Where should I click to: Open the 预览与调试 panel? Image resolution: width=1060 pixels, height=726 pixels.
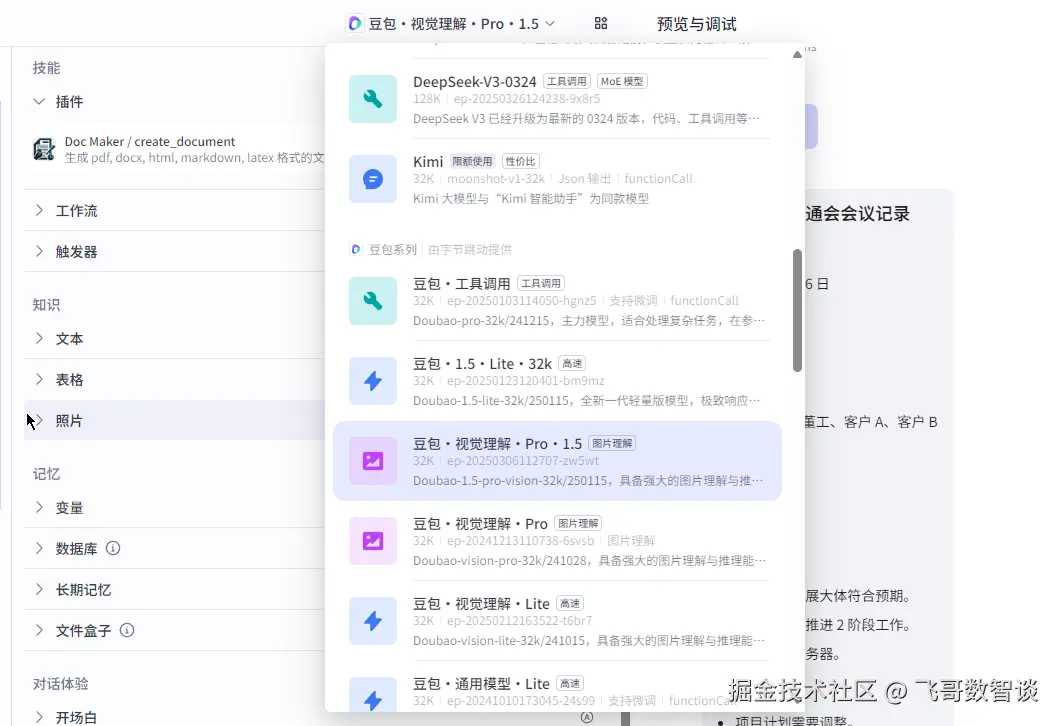pyautogui.click(x=696, y=24)
